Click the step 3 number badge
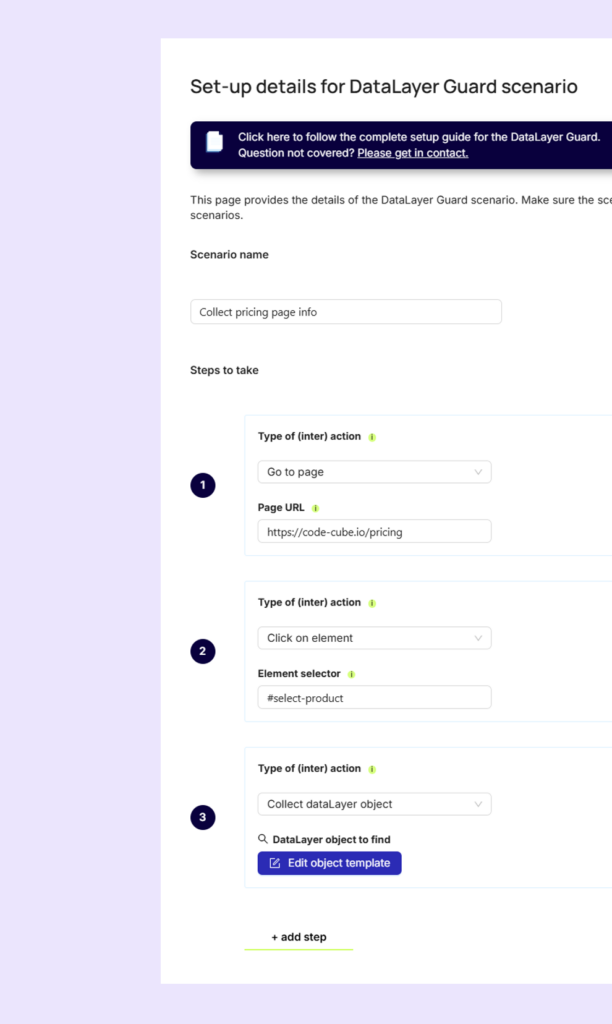 point(203,818)
